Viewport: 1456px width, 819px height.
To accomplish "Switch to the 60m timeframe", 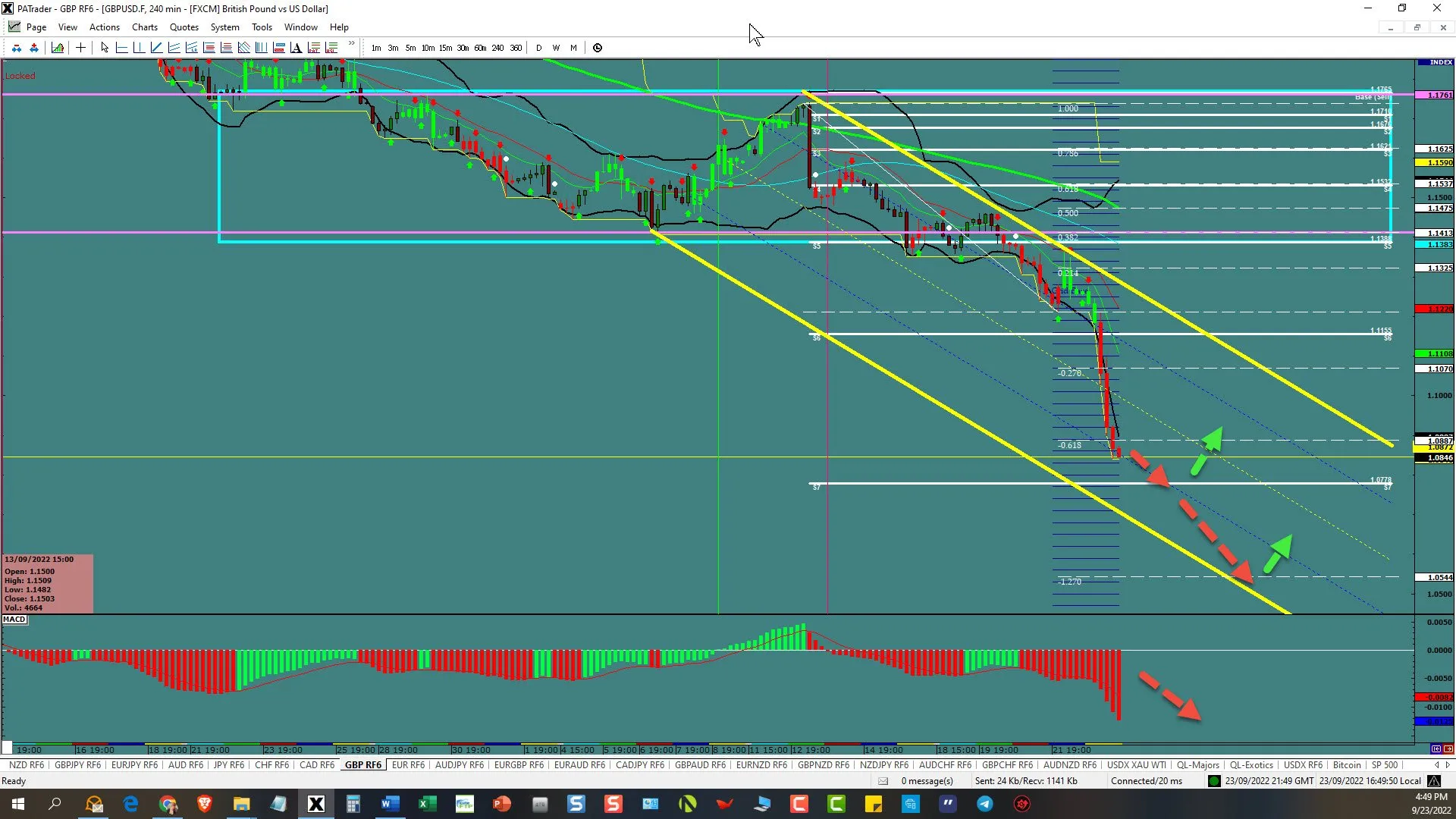I will pos(480,48).
